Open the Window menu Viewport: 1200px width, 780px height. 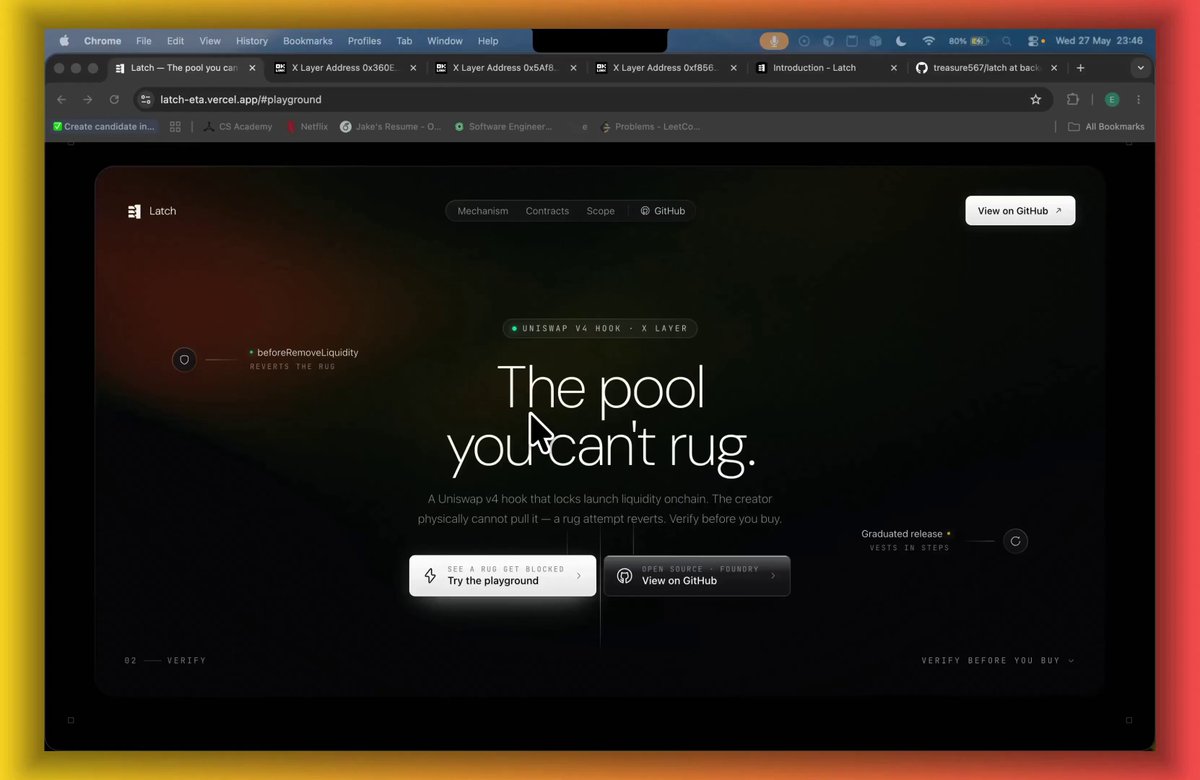click(445, 41)
